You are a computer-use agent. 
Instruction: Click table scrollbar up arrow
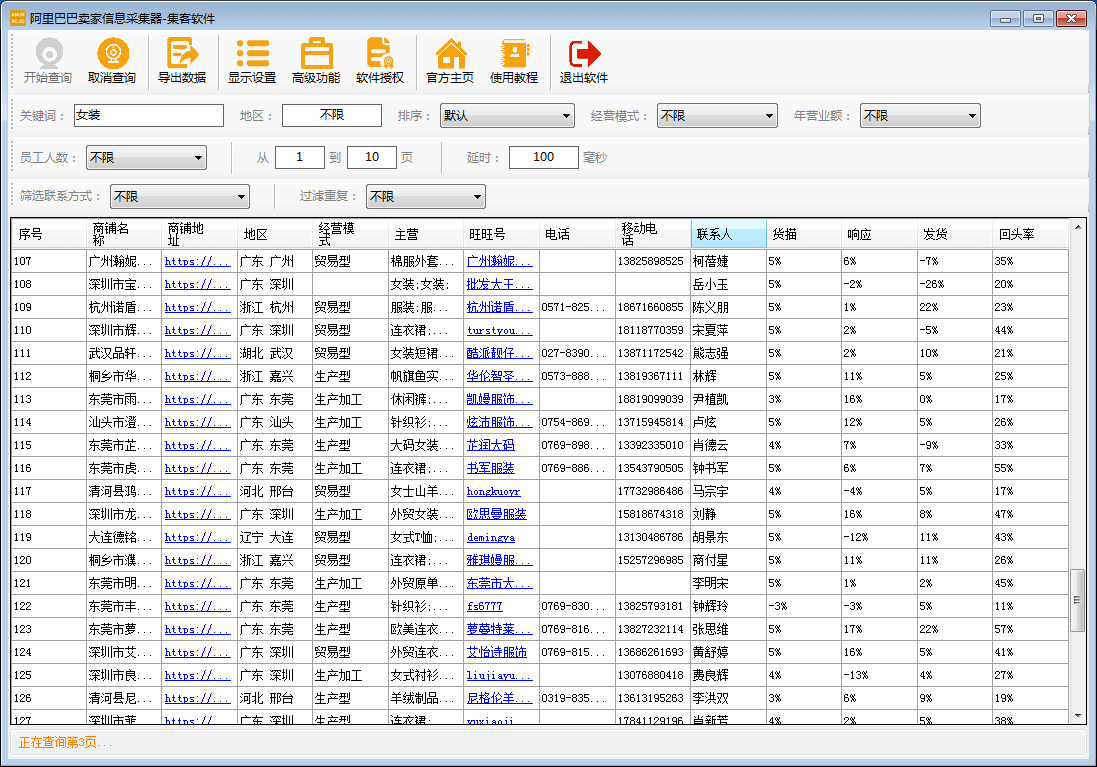1077,227
